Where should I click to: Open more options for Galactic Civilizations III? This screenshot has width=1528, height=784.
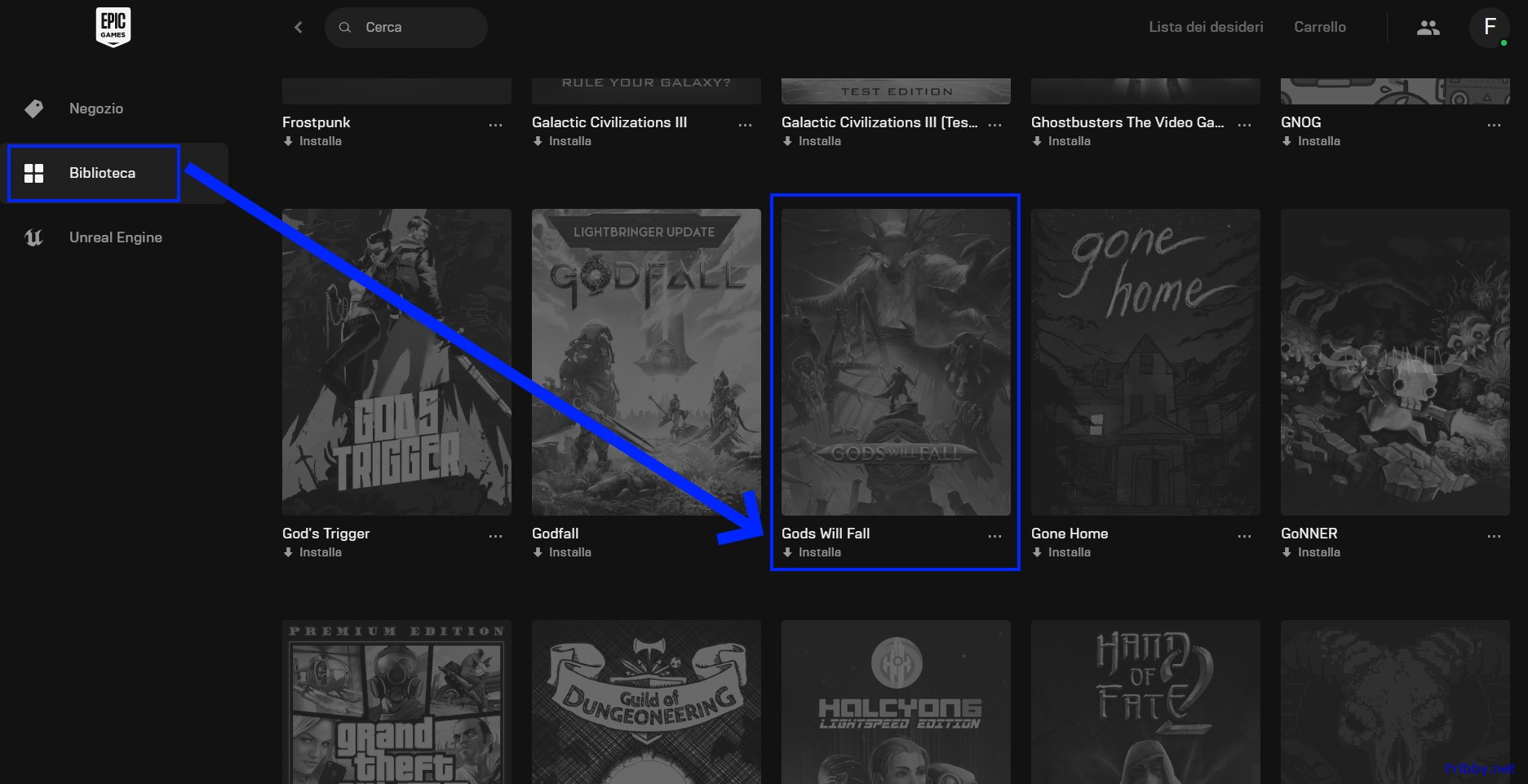click(745, 125)
